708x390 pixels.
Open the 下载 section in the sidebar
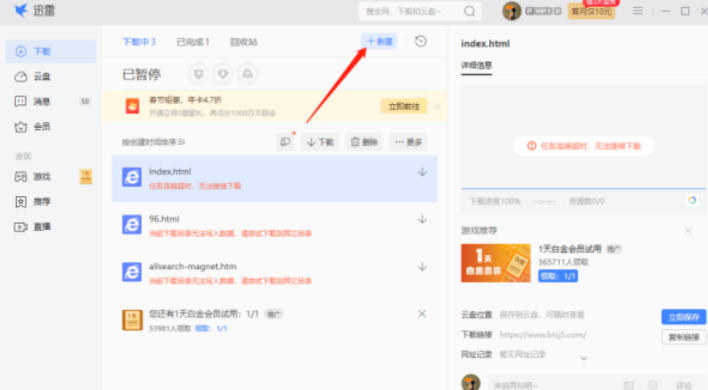pos(51,51)
